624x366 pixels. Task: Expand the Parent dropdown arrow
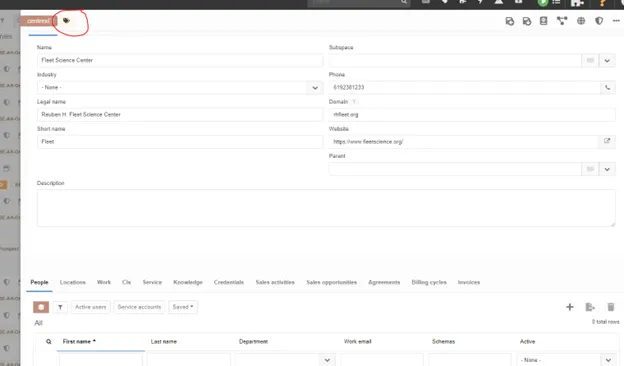pos(607,169)
